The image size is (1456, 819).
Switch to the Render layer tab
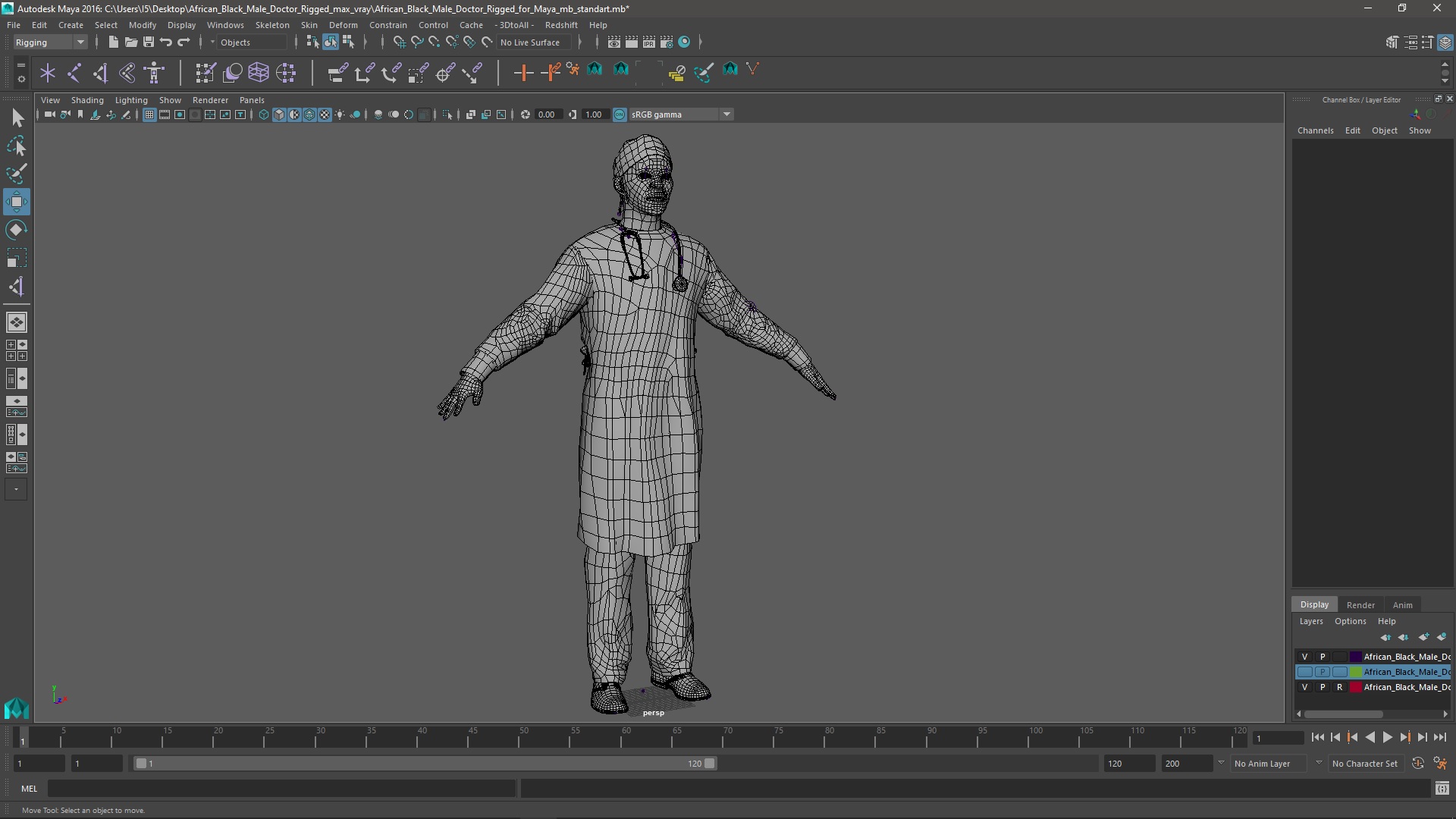tap(1360, 605)
